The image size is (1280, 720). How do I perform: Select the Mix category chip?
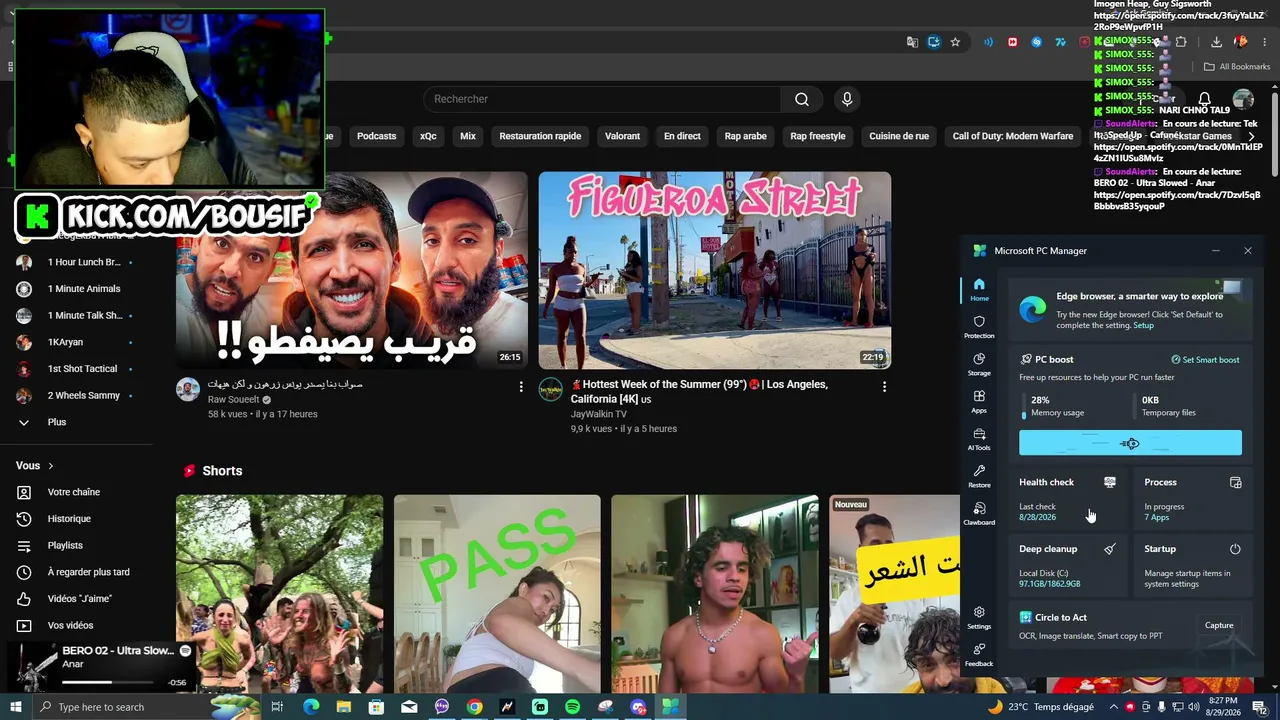468,136
